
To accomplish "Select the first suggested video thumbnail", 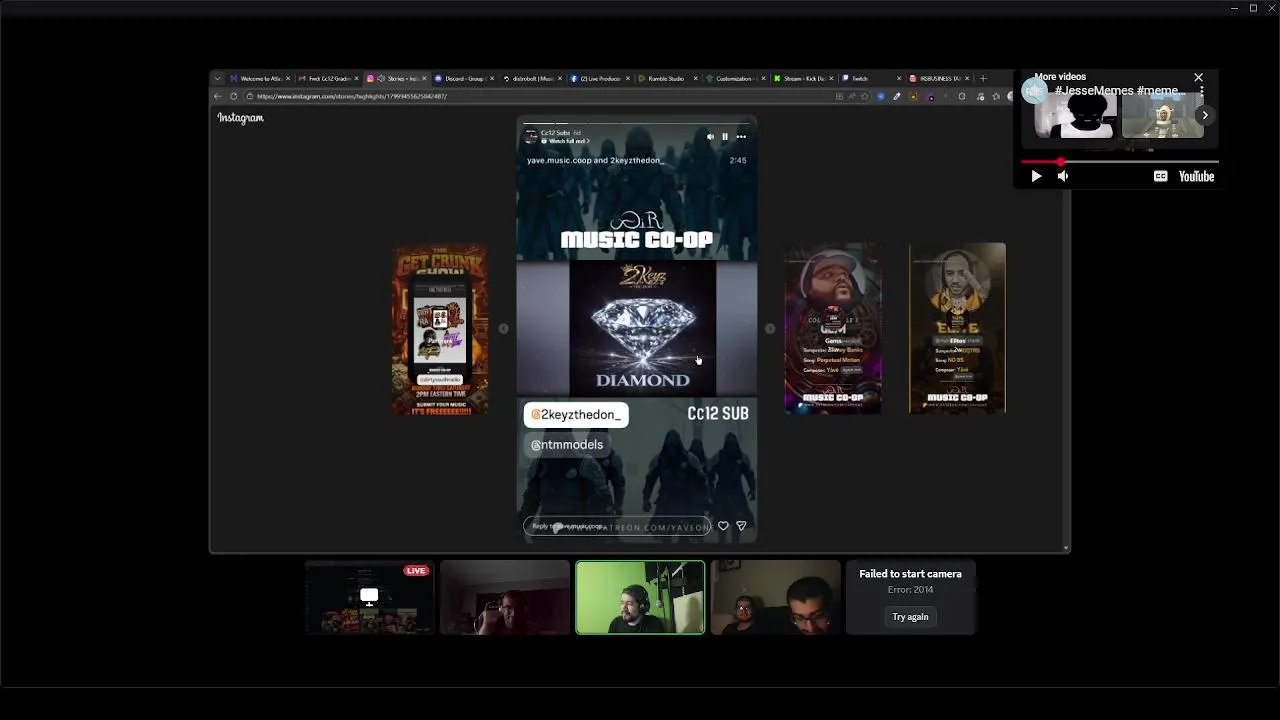I will (1075, 117).
